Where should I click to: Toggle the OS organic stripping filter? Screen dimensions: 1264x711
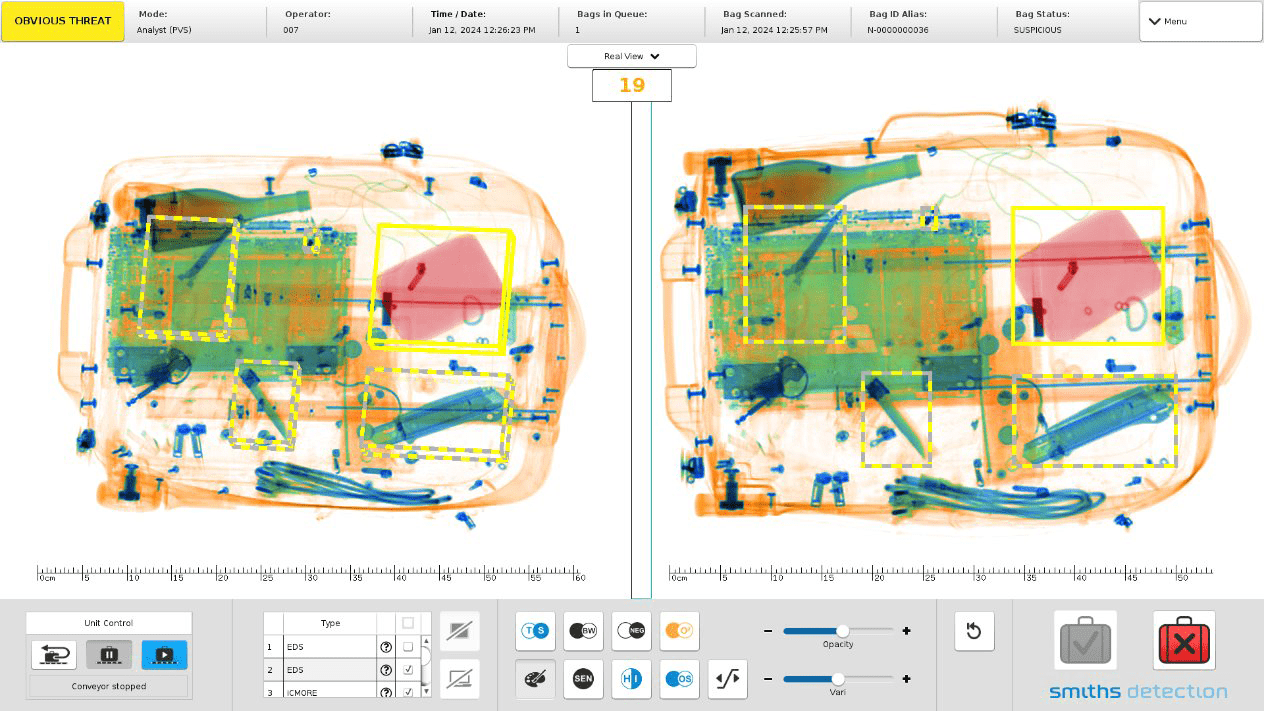point(679,679)
